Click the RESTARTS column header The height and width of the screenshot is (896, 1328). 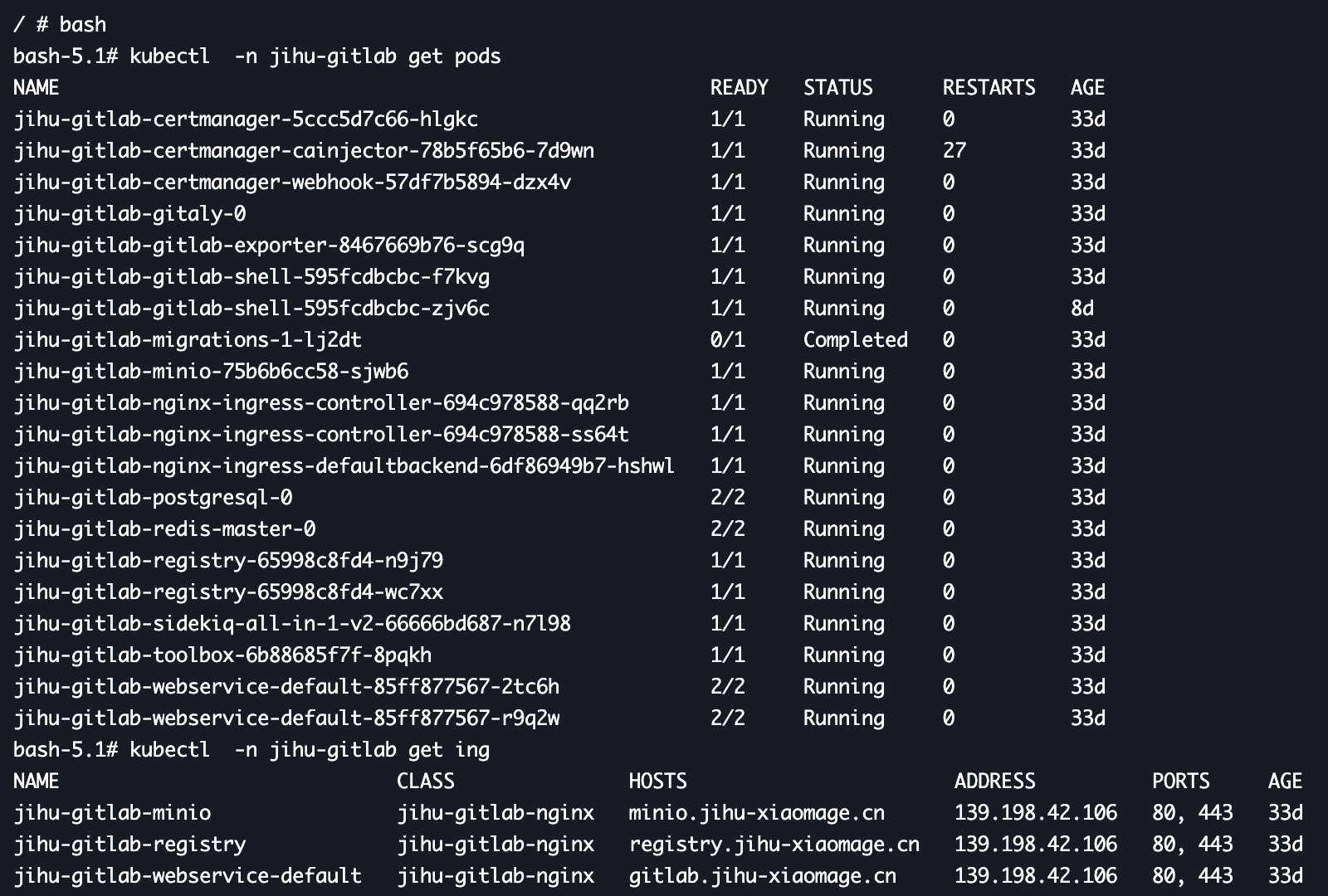click(x=989, y=88)
